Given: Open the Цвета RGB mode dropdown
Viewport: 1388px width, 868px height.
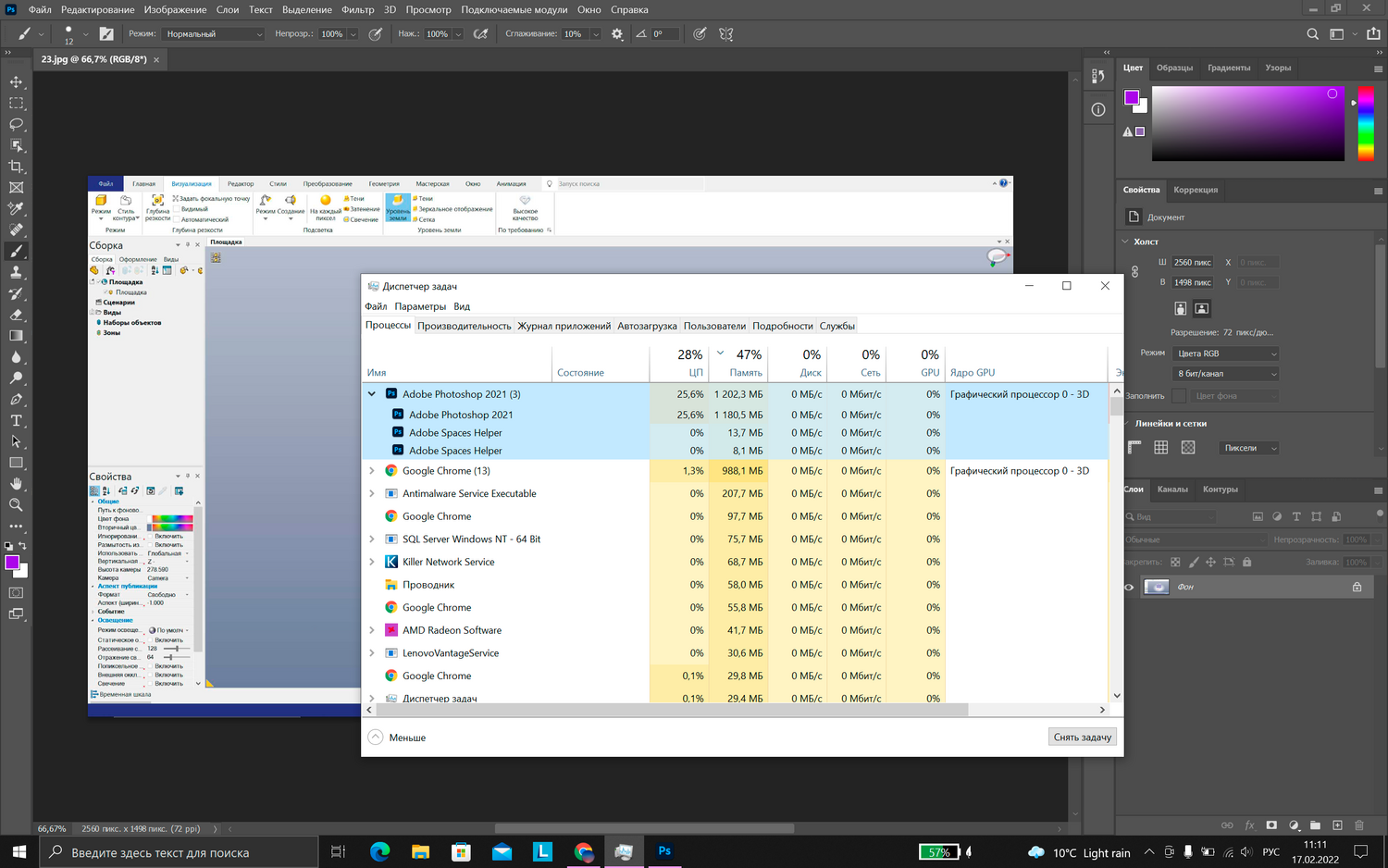Looking at the screenshot, I should pos(1226,353).
